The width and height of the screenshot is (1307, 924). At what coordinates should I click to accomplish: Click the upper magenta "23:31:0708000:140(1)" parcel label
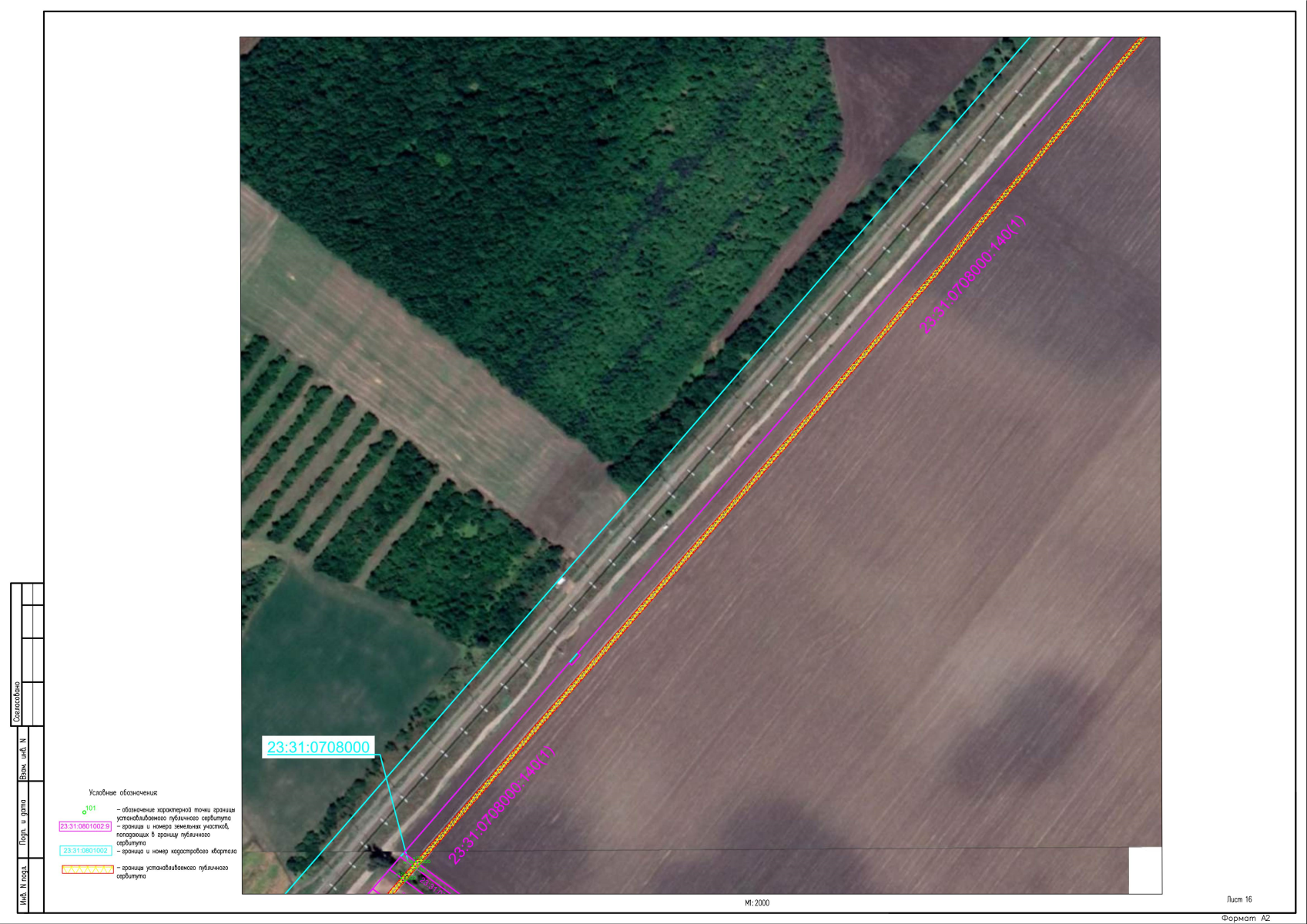973,275
